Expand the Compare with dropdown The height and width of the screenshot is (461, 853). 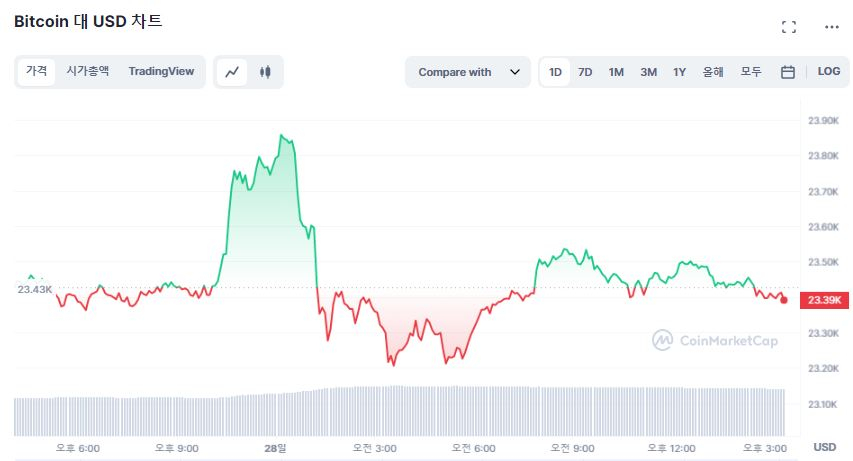click(x=468, y=72)
